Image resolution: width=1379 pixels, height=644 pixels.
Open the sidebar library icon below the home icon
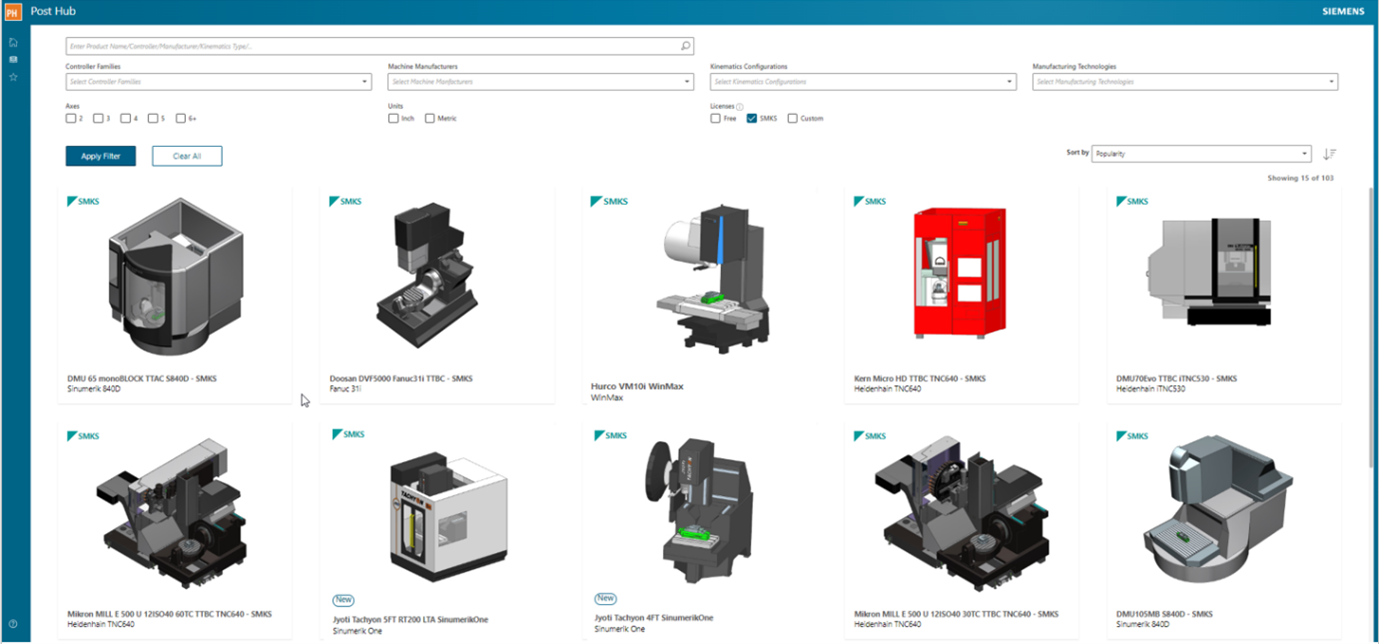click(13, 59)
